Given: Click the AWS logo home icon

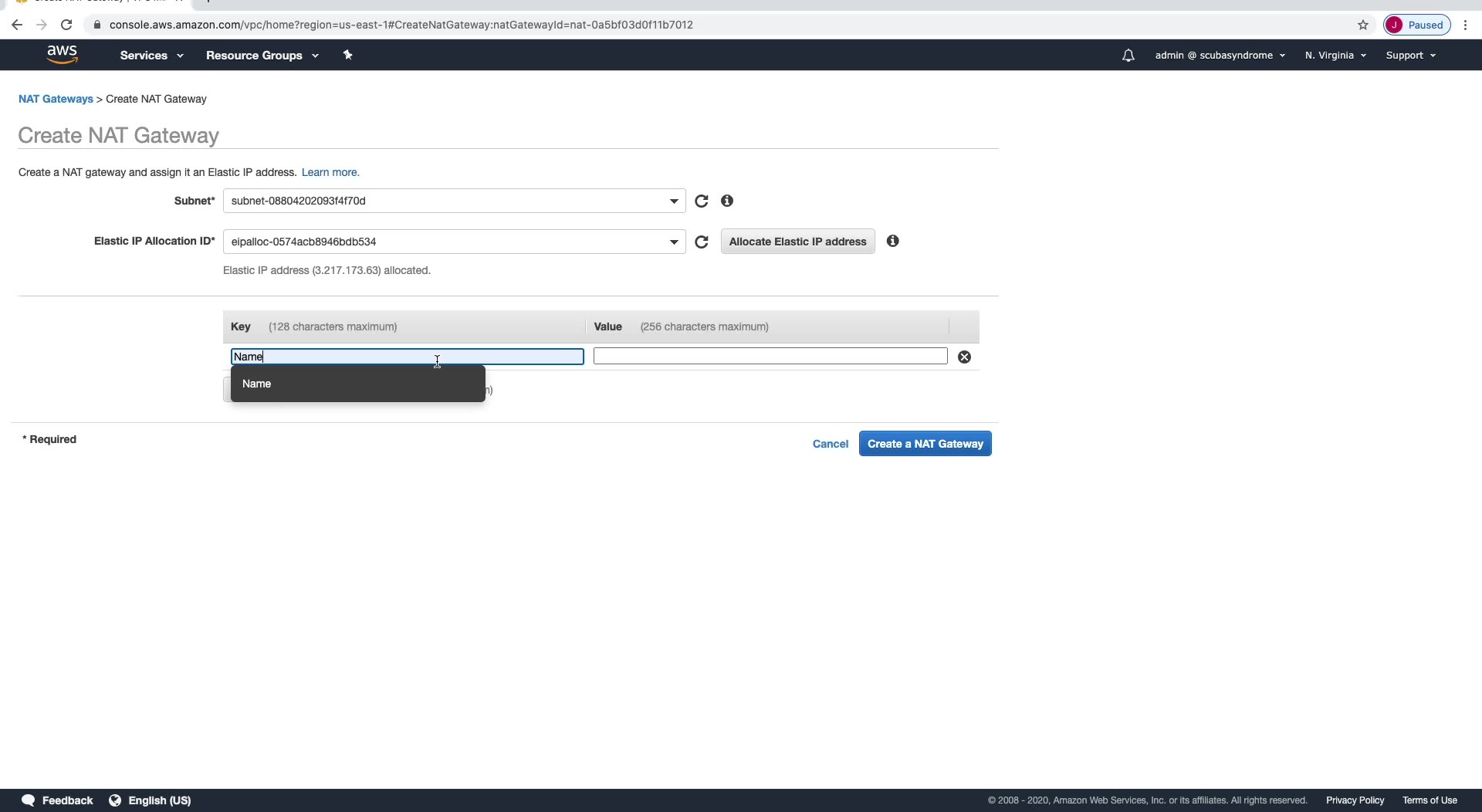Looking at the screenshot, I should point(62,55).
